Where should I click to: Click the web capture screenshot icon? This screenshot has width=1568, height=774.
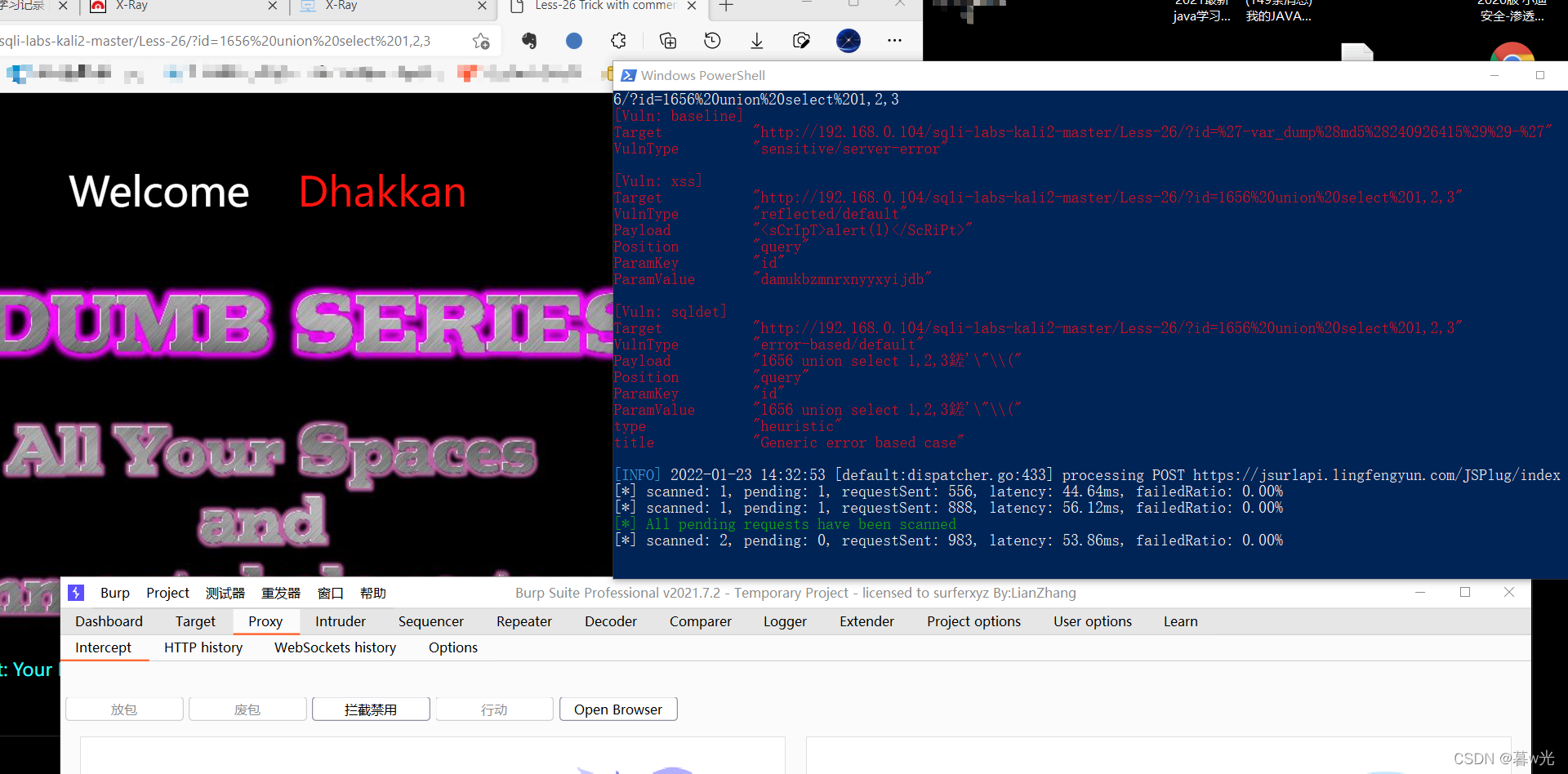(801, 41)
